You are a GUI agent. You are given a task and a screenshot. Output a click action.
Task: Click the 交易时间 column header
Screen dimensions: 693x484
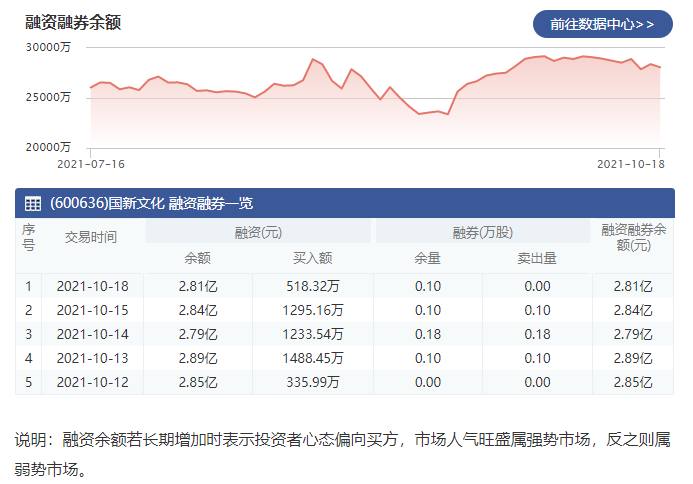tap(91, 237)
